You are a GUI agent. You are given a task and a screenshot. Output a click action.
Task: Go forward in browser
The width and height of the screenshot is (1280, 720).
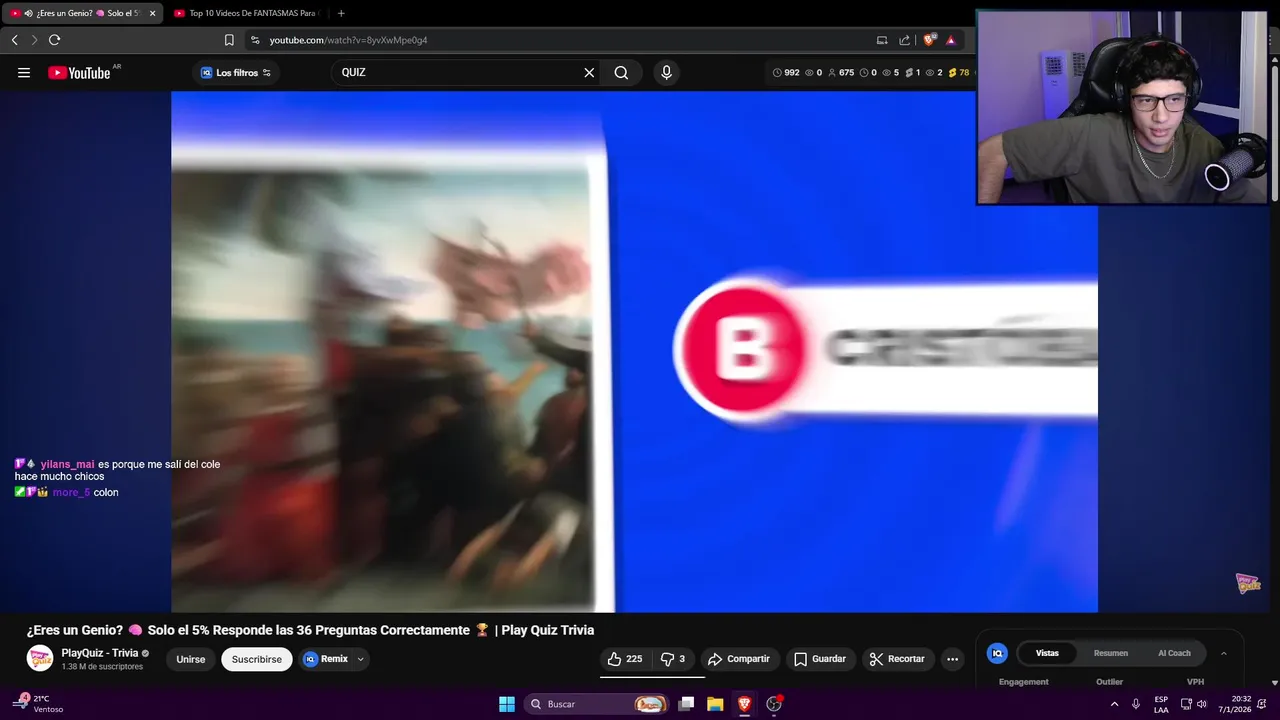pyautogui.click(x=34, y=40)
